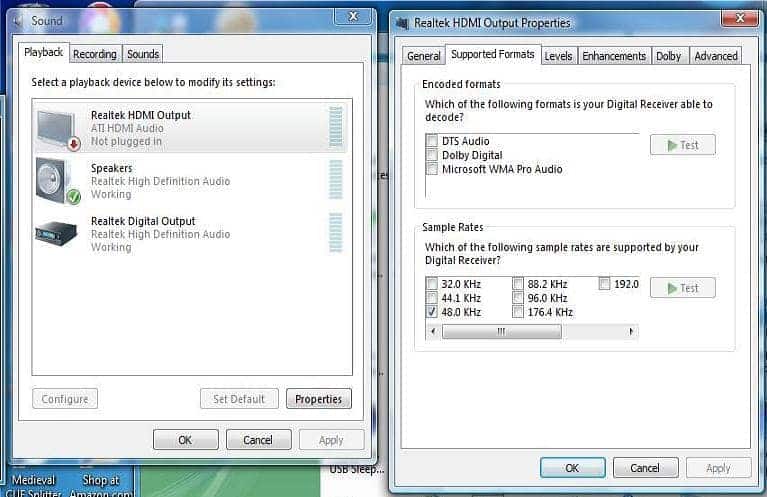This screenshot has width=767, height=497.
Task: Click the Set Default button
Action: point(239,399)
